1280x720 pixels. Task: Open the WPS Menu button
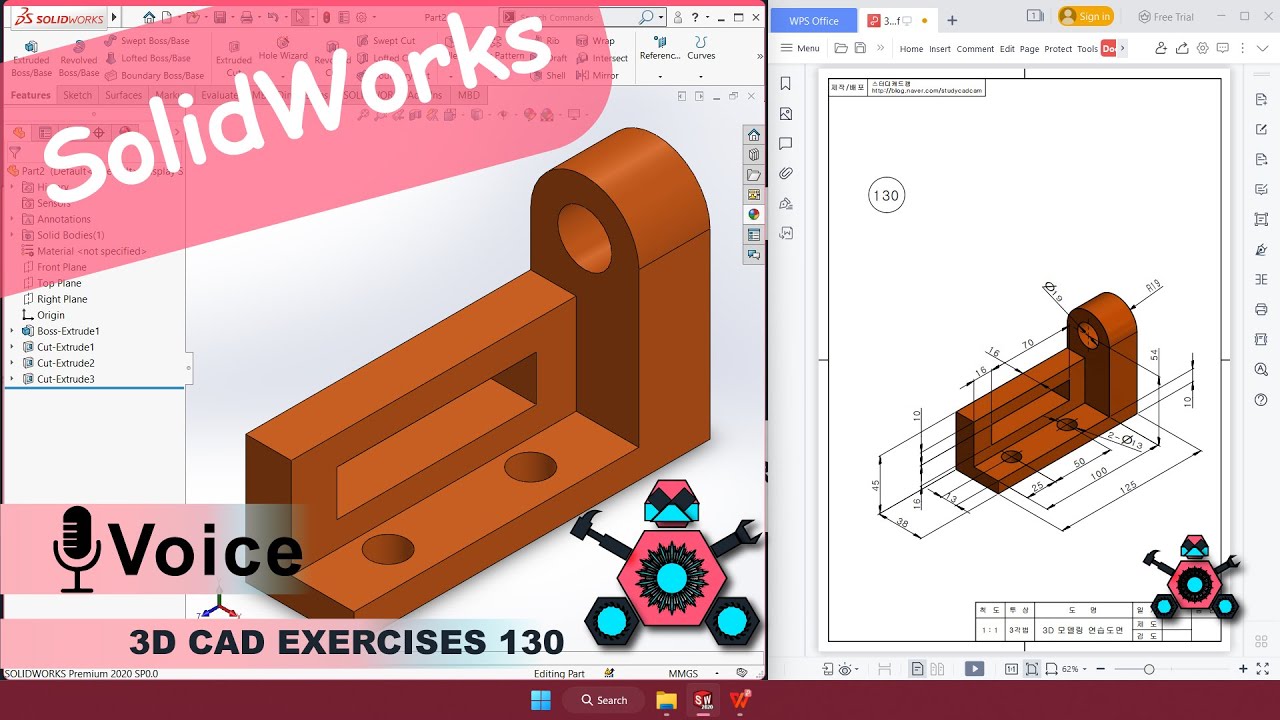pos(800,48)
